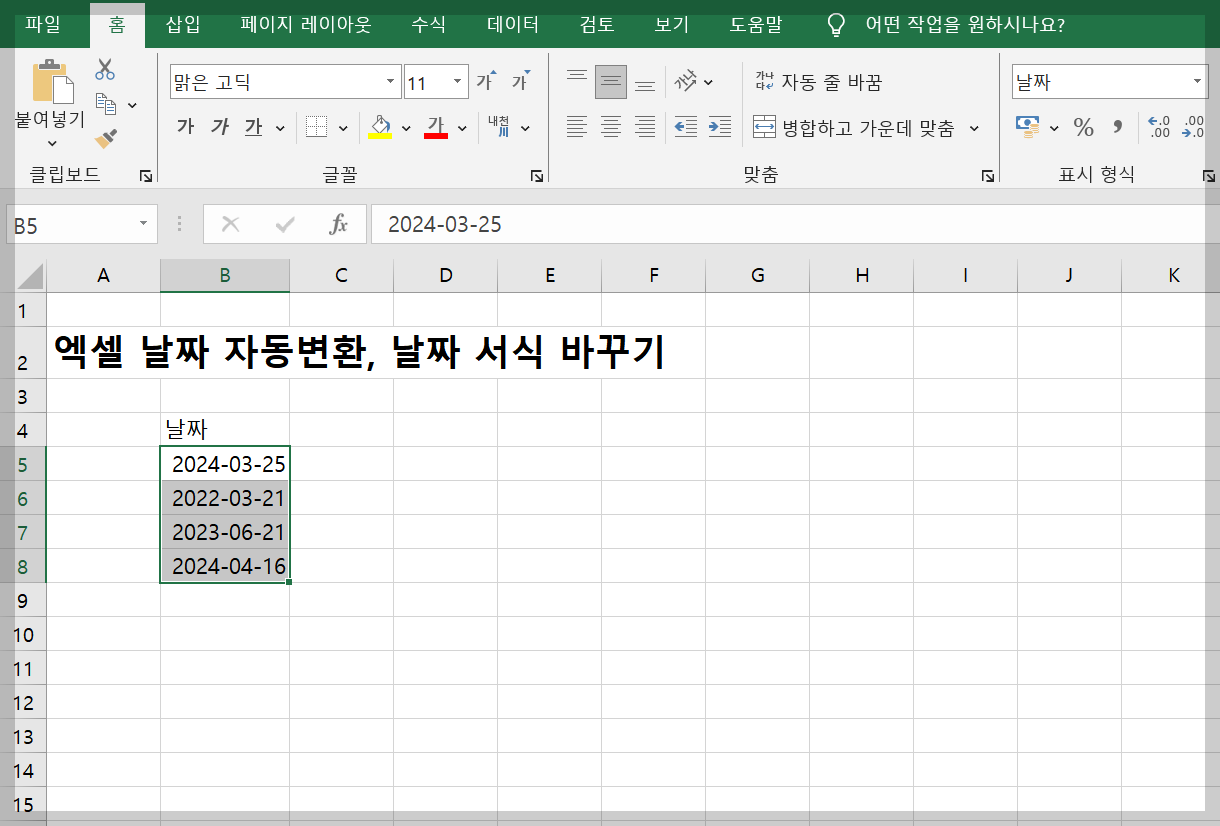
Task: Select the Cut (scissors) tool
Action: pos(103,69)
